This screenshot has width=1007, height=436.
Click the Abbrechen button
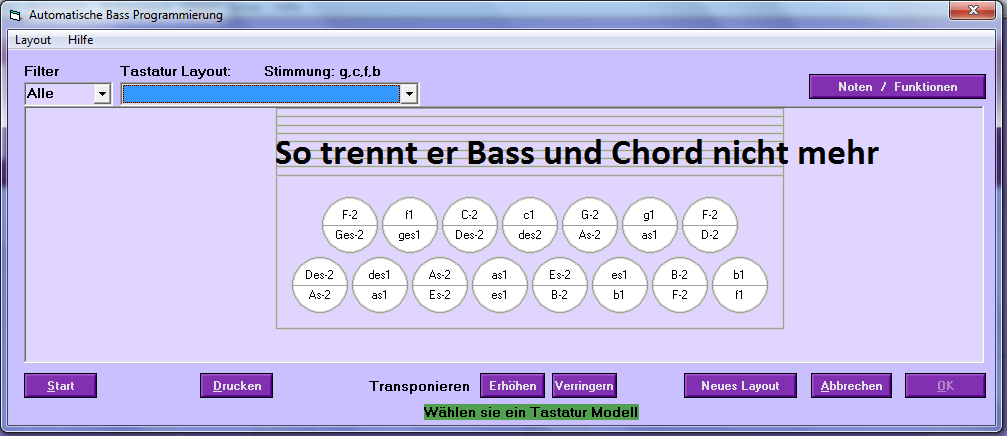pos(851,386)
